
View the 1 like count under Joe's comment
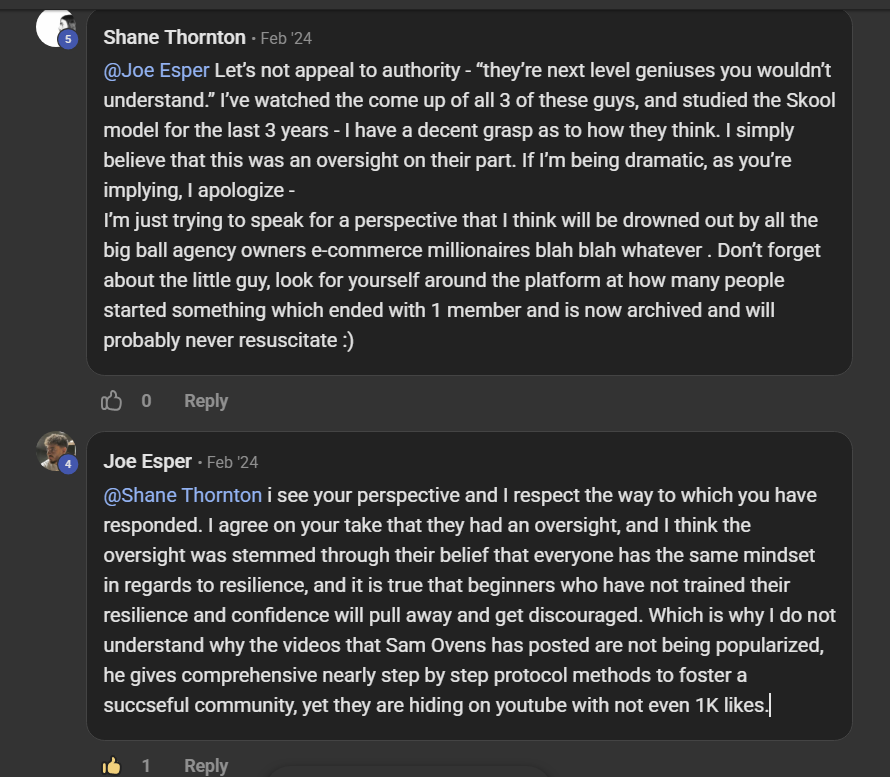(146, 766)
